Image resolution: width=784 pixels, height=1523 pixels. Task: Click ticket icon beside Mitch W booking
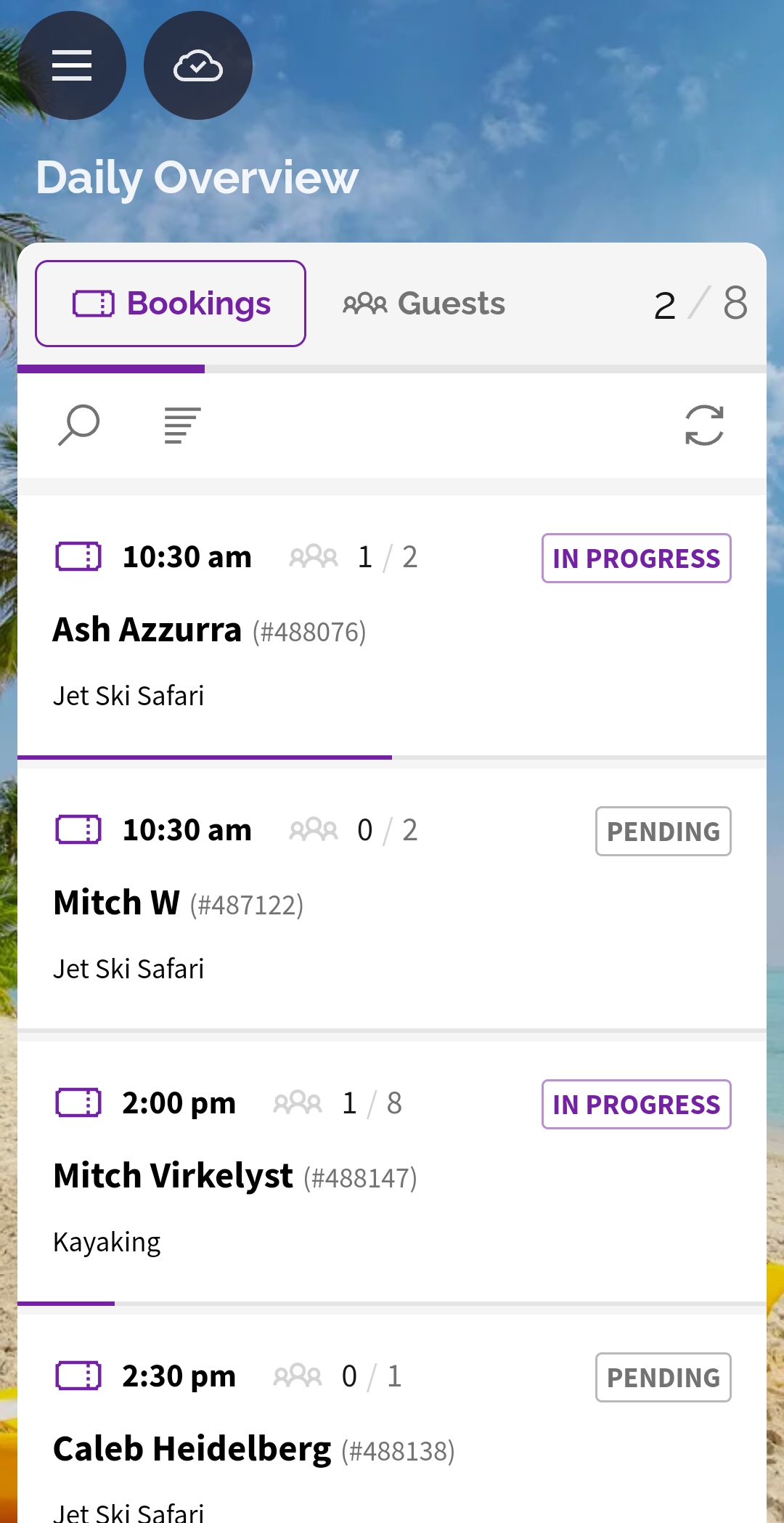[x=78, y=829]
